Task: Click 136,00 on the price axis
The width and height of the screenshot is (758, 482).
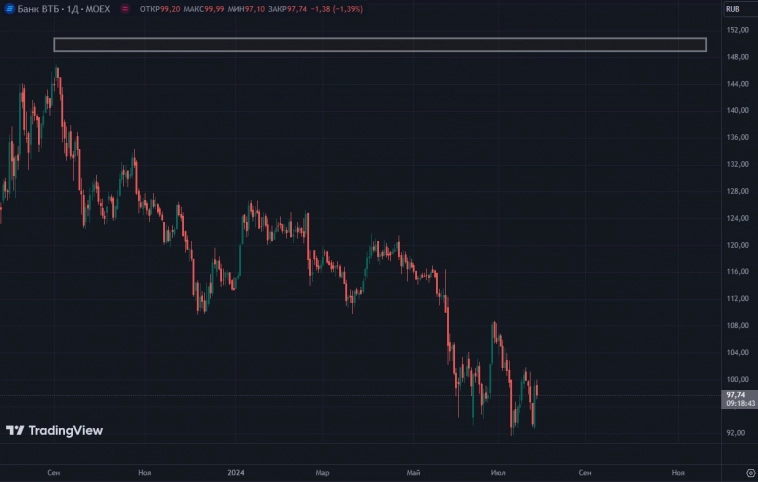Action: pyautogui.click(x=738, y=137)
